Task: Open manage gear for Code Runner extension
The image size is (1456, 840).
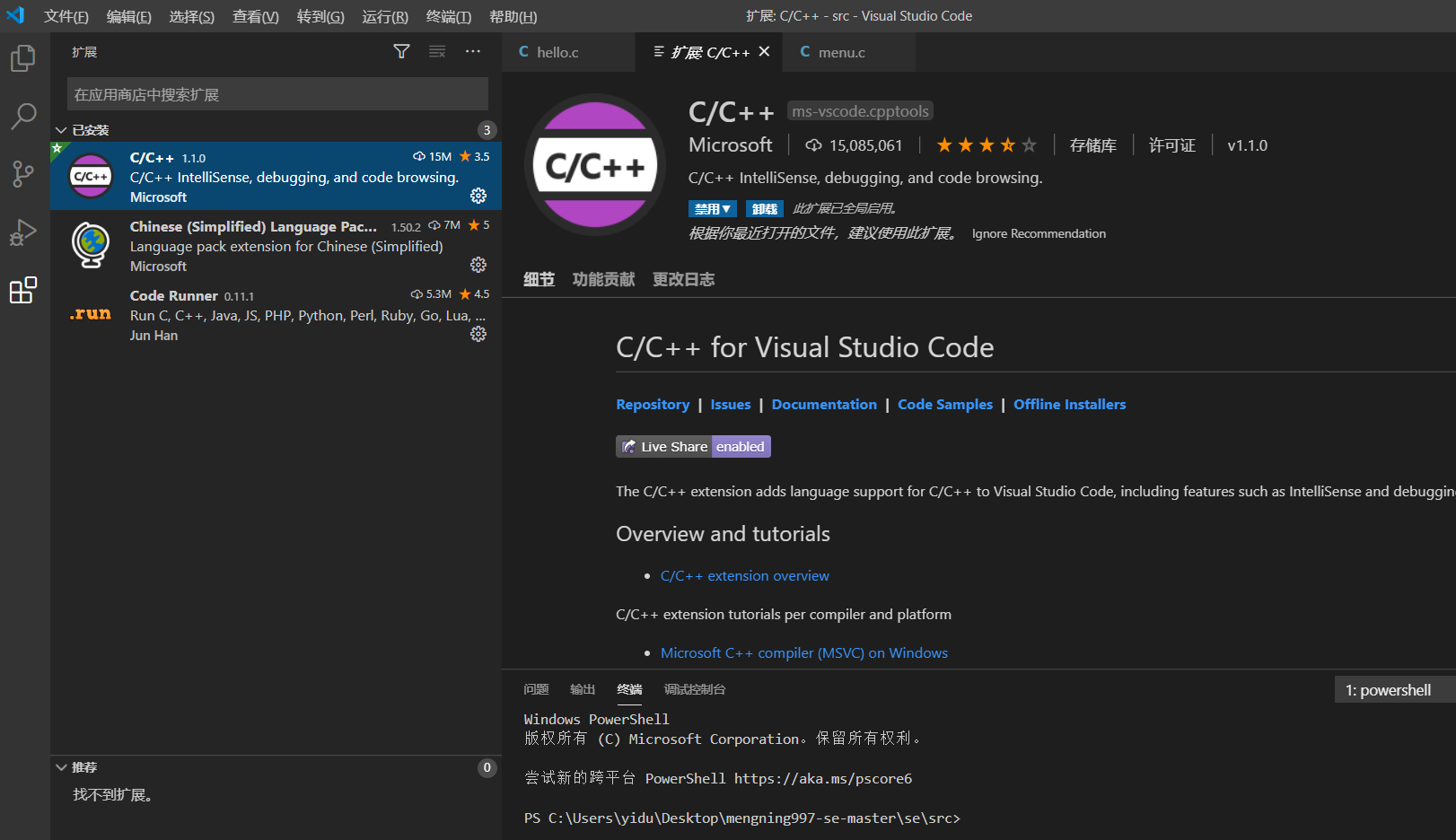Action: 478,334
